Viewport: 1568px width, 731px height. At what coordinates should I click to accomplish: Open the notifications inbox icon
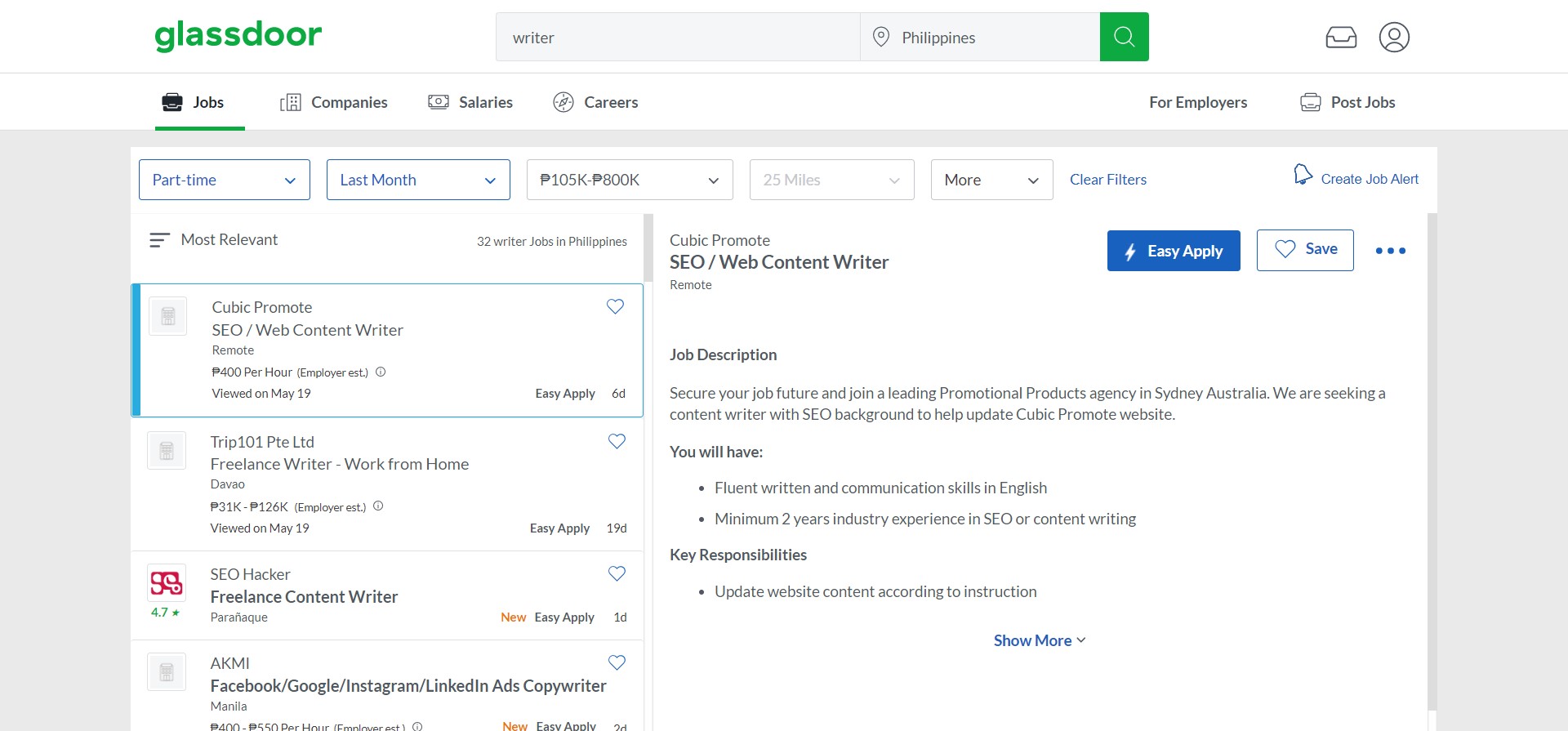coord(1341,37)
